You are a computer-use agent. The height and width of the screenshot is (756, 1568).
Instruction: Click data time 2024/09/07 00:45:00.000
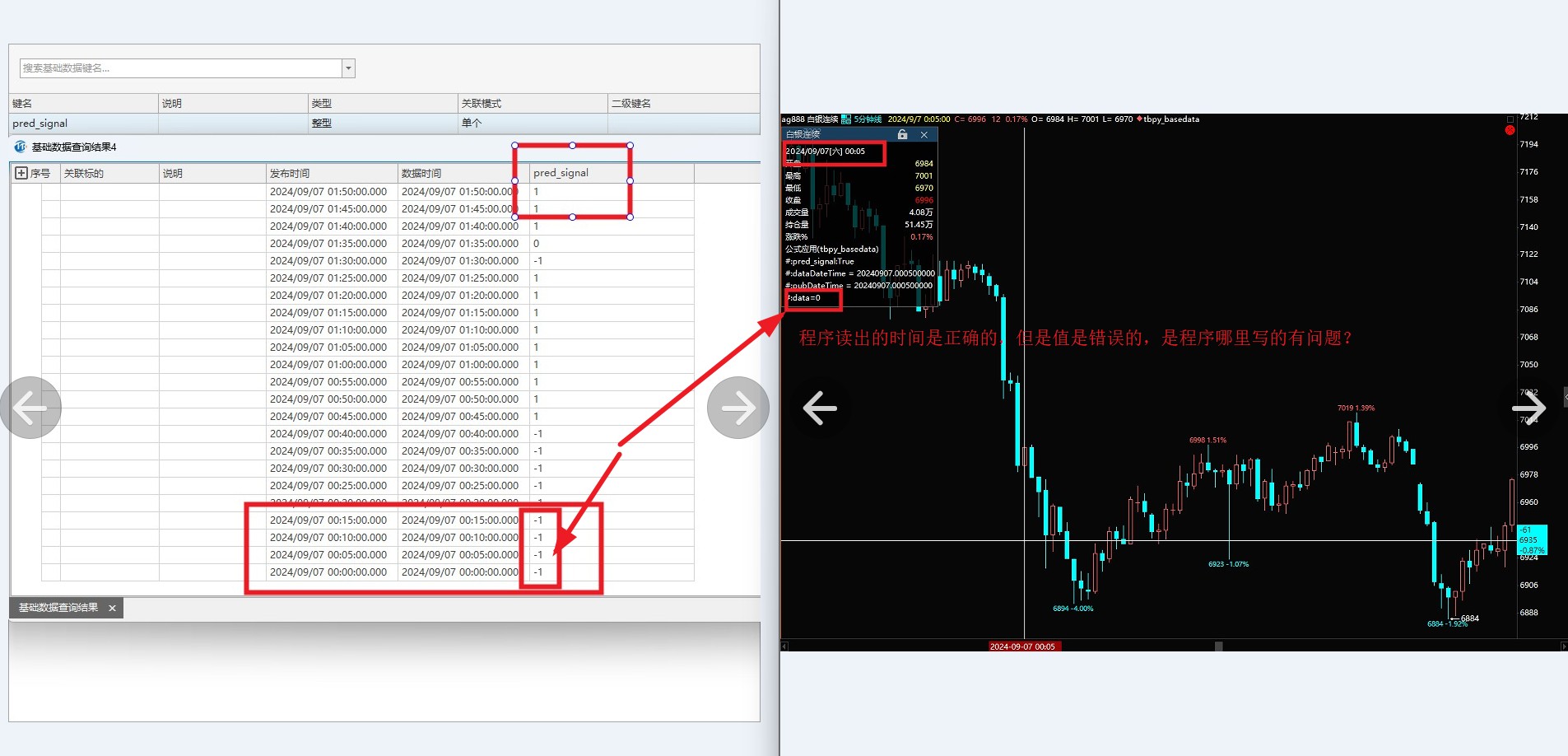(x=460, y=417)
